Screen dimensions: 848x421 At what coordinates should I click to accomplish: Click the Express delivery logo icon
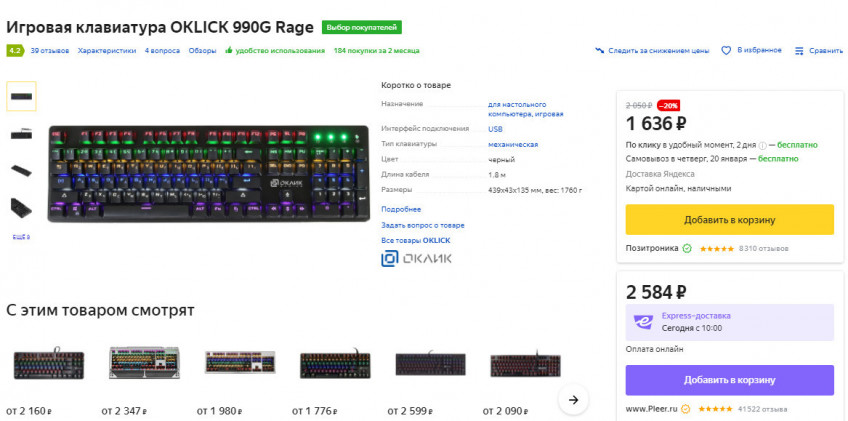tap(644, 322)
